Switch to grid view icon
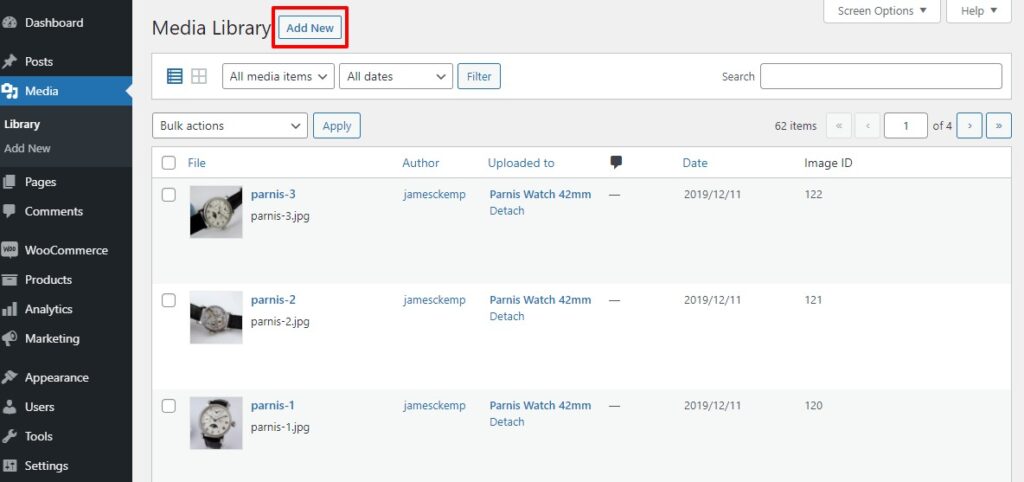The image size is (1024, 482). pyautogui.click(x=199, y=76)
